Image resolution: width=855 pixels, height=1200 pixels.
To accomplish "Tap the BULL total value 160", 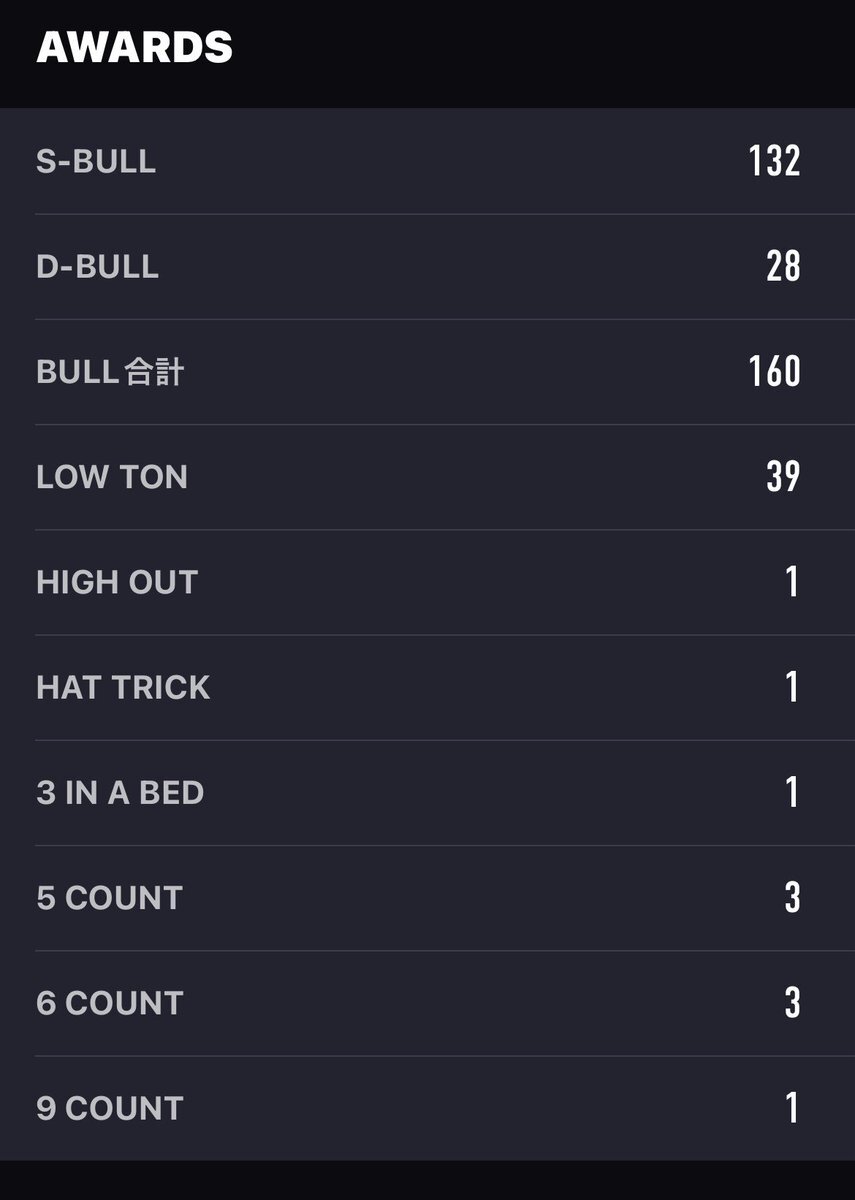I will pyautogui.click(x=775, y=371).
